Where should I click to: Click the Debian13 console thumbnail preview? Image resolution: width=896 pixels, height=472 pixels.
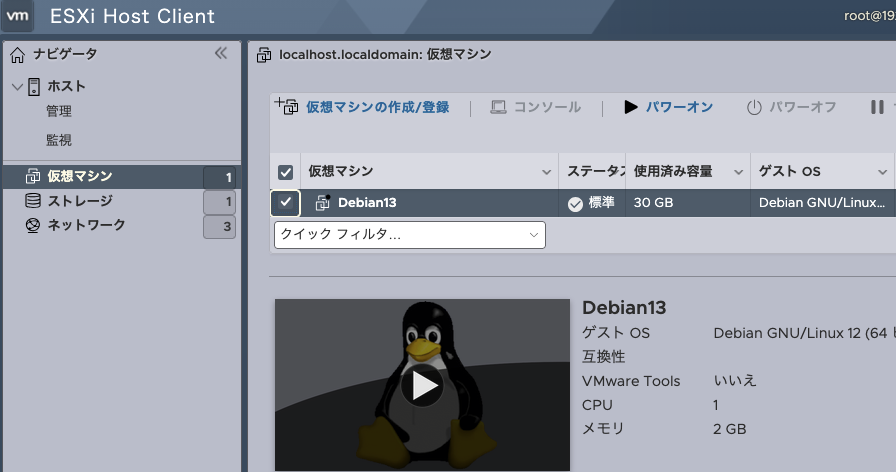point(422,385)
